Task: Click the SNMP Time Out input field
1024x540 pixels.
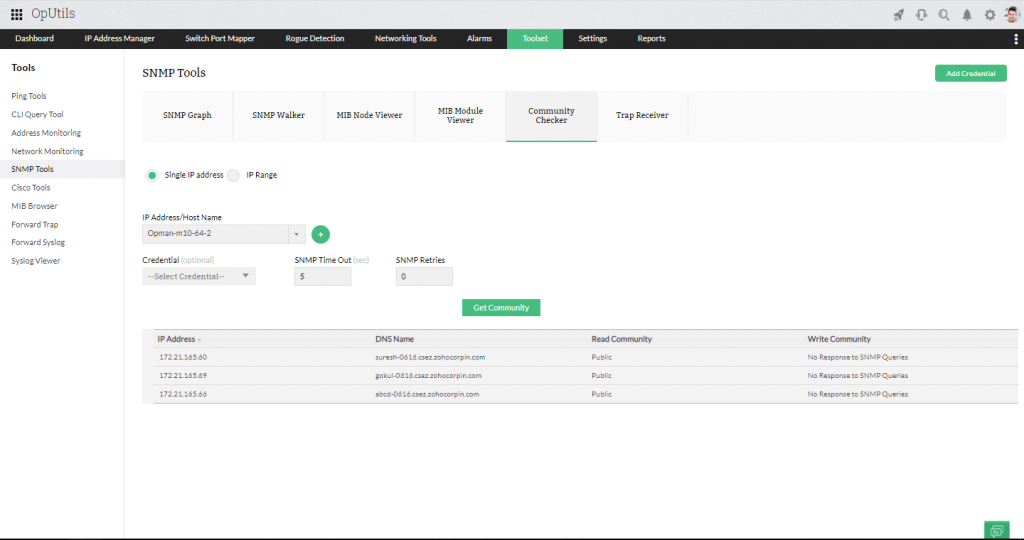Action: 322,276
